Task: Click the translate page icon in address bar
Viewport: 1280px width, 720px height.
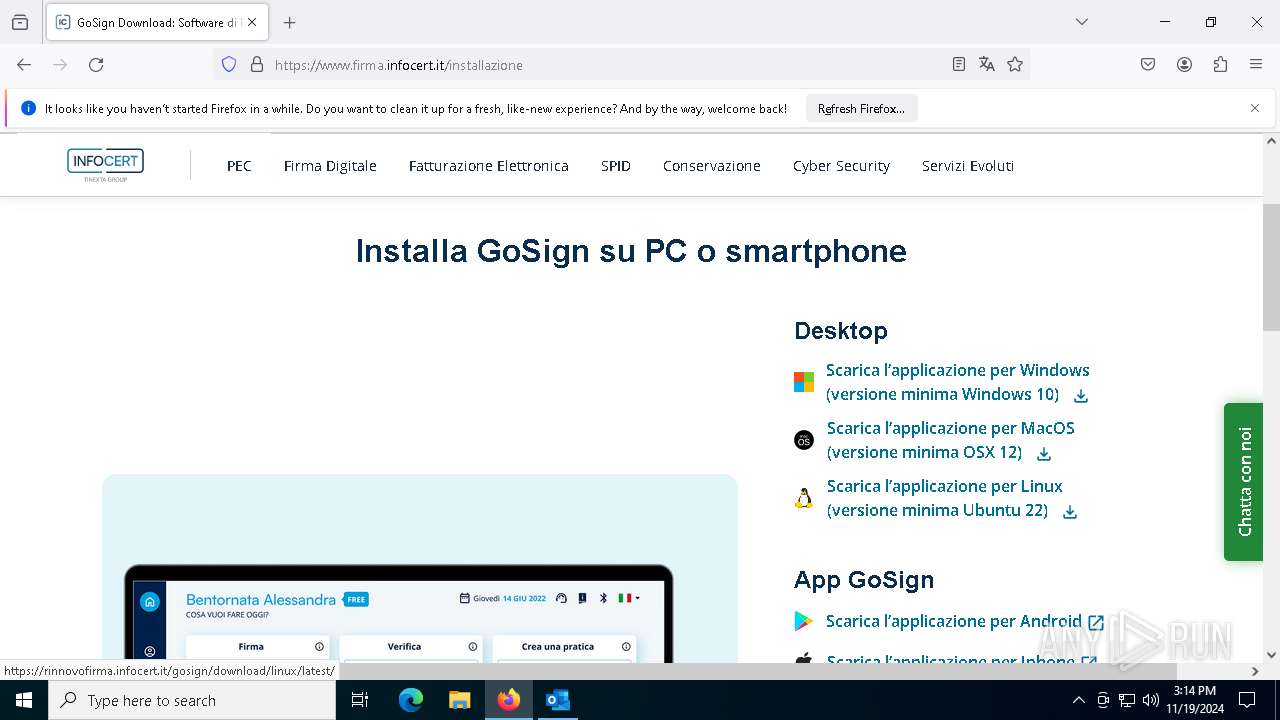Action: pyautogui.click(x=987, y=64)
